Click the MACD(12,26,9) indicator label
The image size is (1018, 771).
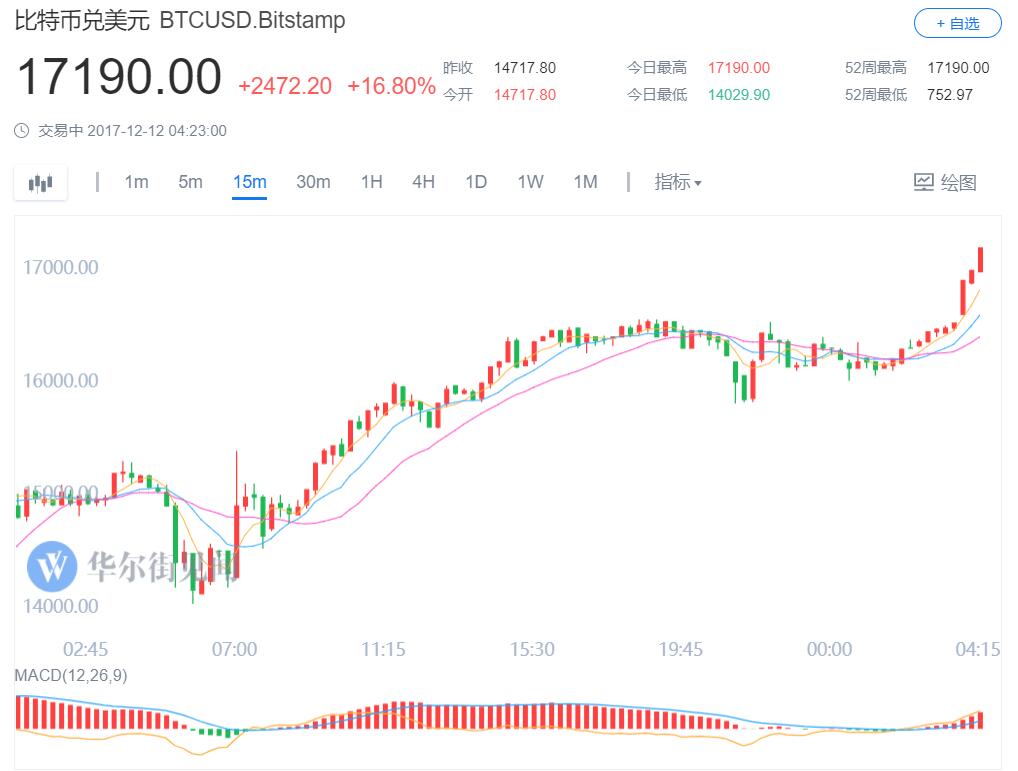(71, 676)
